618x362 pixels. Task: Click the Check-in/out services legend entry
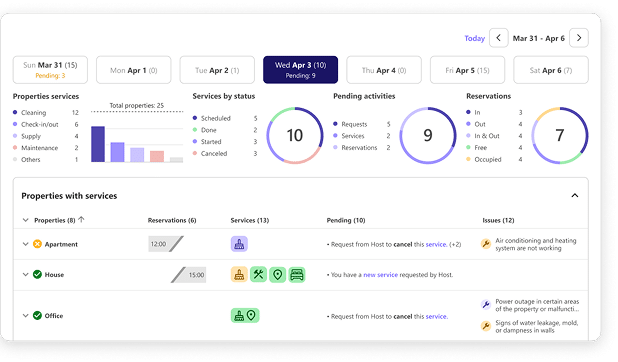point(45,124)
